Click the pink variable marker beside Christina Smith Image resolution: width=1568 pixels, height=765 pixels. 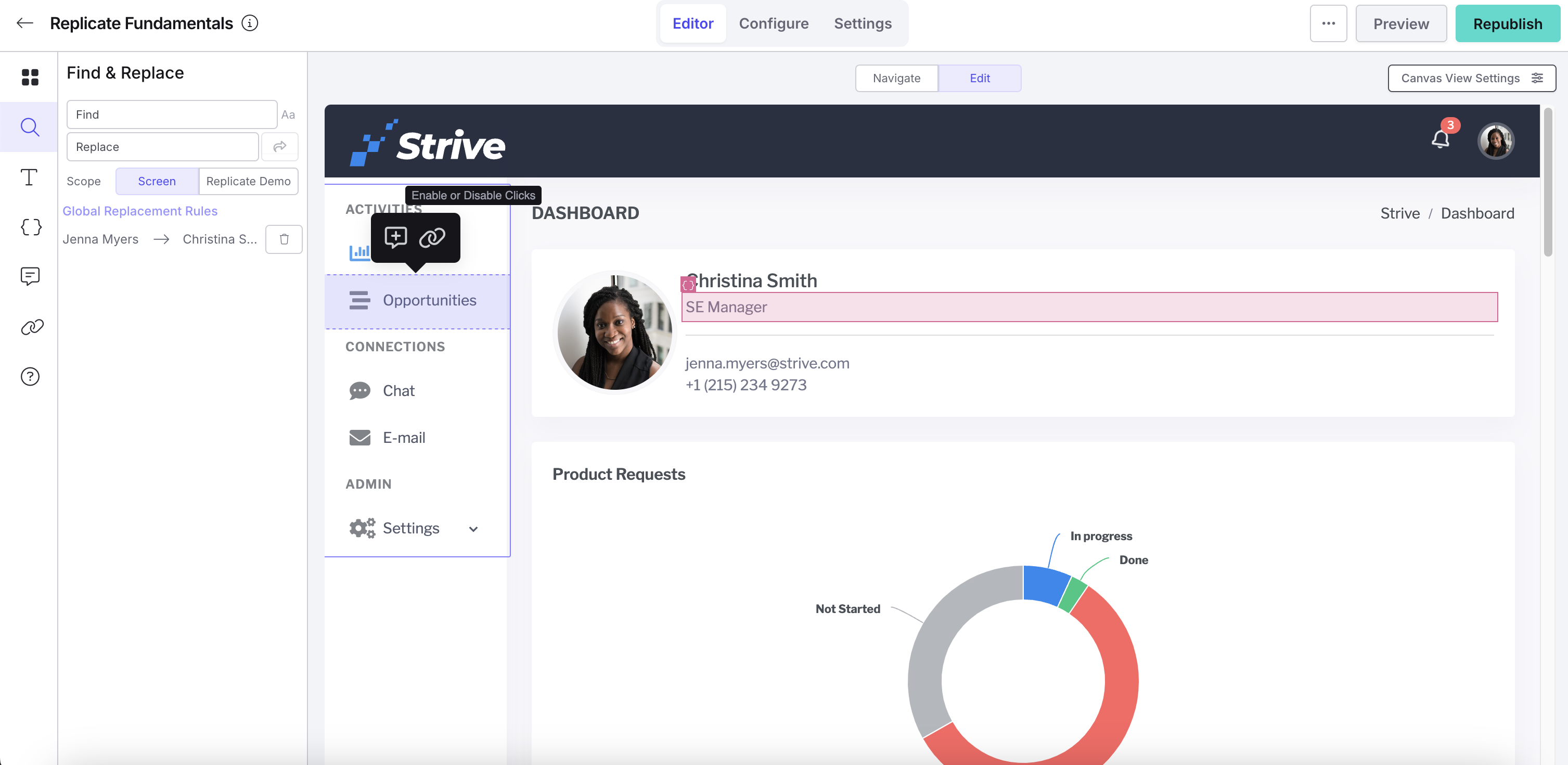tap(688, 285)
